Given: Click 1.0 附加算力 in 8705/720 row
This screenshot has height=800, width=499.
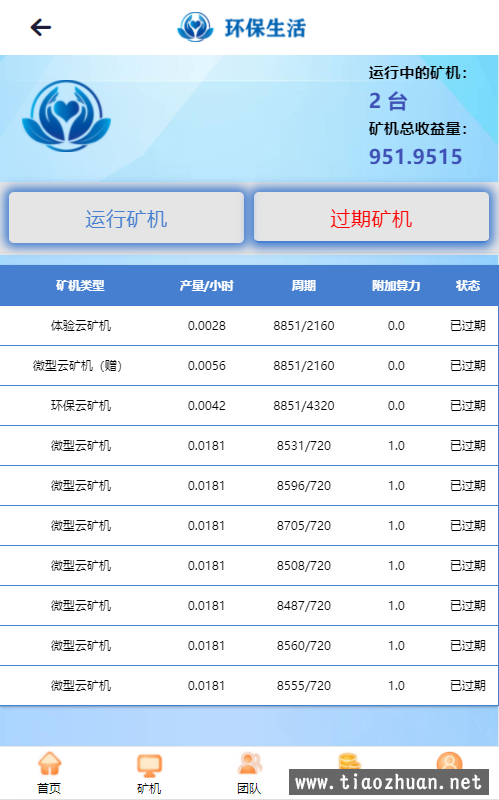Looking at the screenshot, I should click(x=396, y=526).
